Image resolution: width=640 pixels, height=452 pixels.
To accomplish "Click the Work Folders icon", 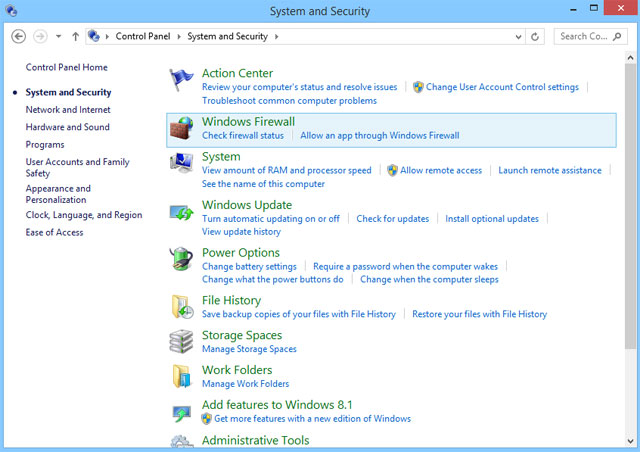I will tap(182, 376).
